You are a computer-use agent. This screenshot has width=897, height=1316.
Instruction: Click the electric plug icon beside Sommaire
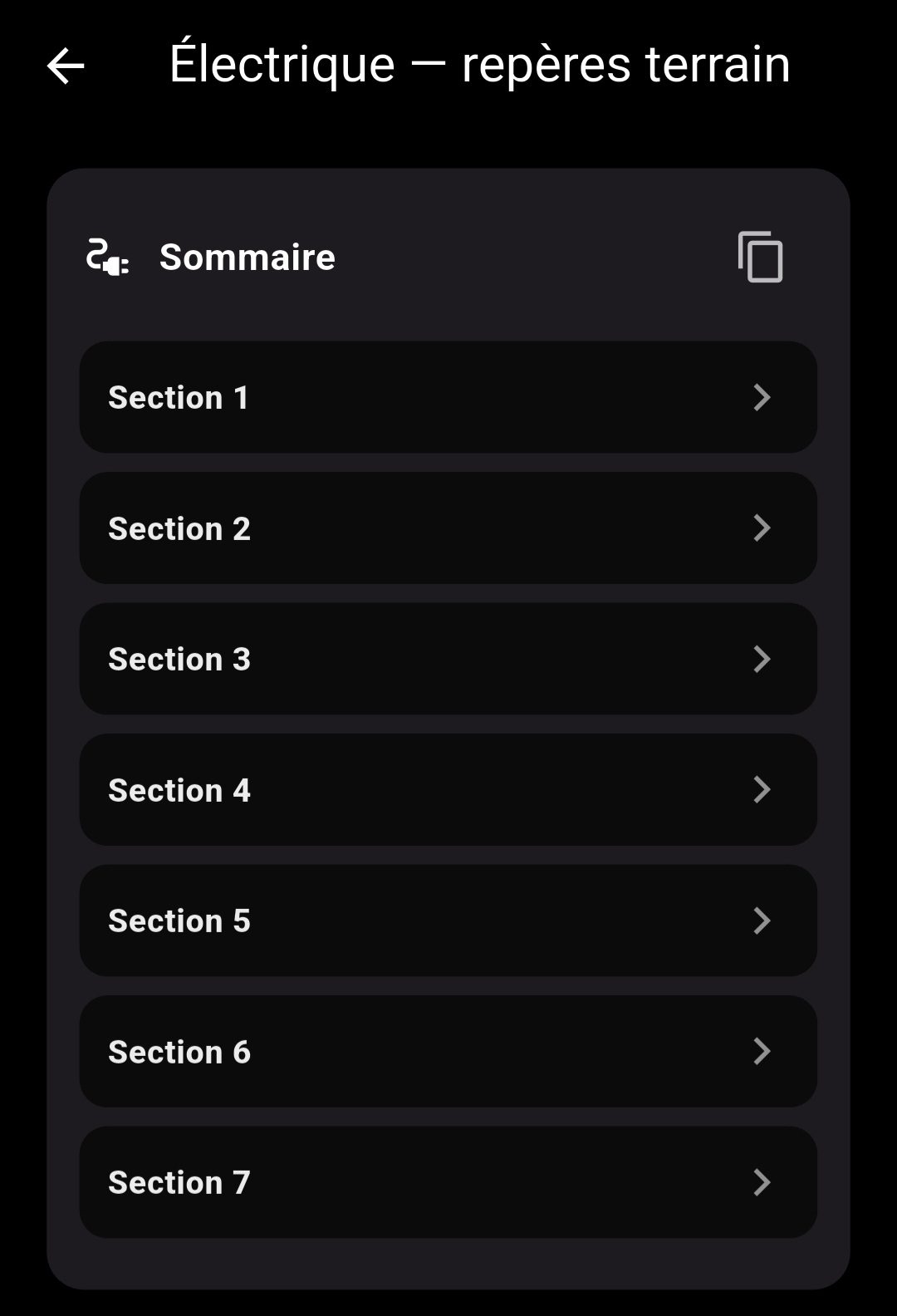(x=107, y=257)
